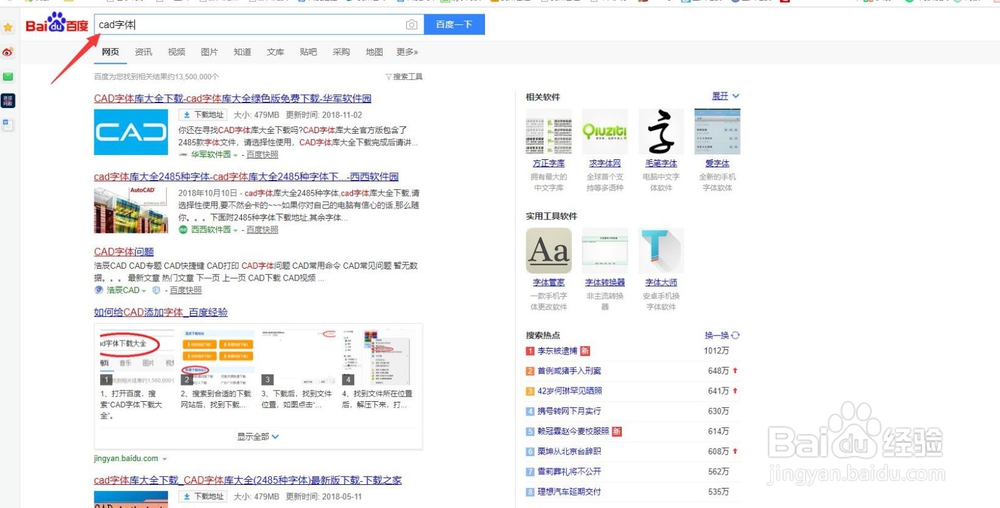The height and width of the screenshot is (508, 1000).
Task: Switch to the 视频 tab
Action: coord(177,52)
